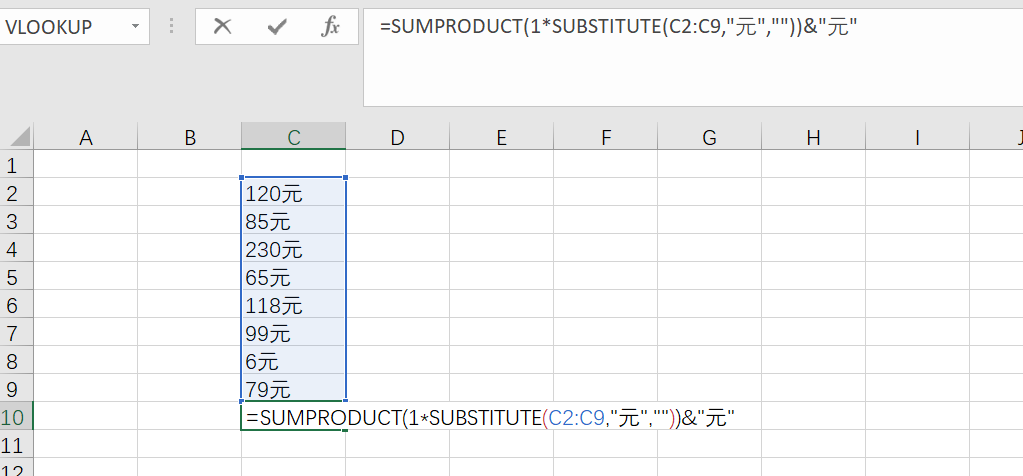1023x476 pixels.
Task: Click cell containing 230元
Action: 294,249
